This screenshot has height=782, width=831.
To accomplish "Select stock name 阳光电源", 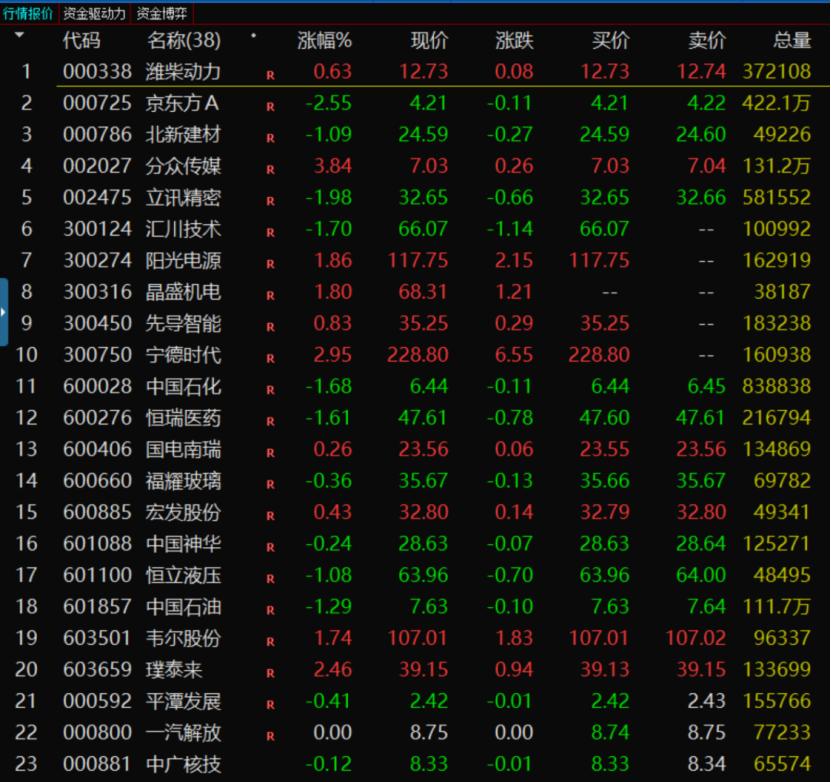I will click(183, 260).
